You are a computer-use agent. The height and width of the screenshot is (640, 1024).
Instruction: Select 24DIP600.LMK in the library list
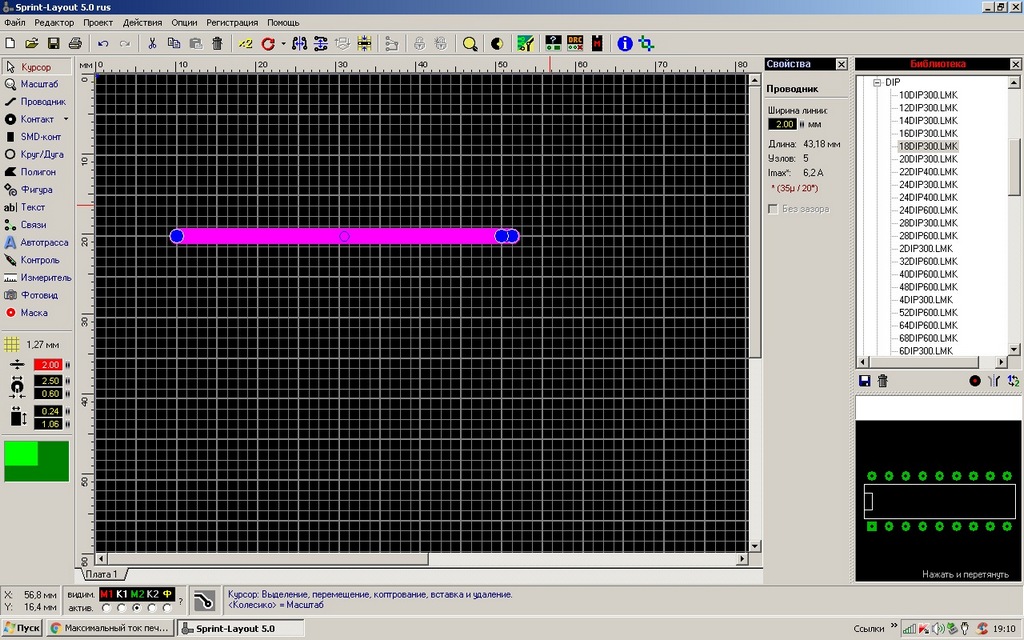pyautogui.click(x=927, y=211)
